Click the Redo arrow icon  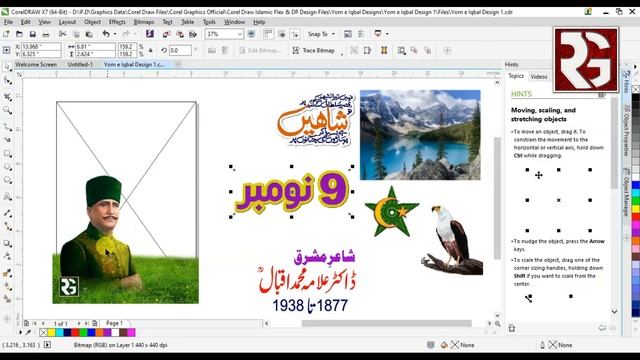coord(126,34)
